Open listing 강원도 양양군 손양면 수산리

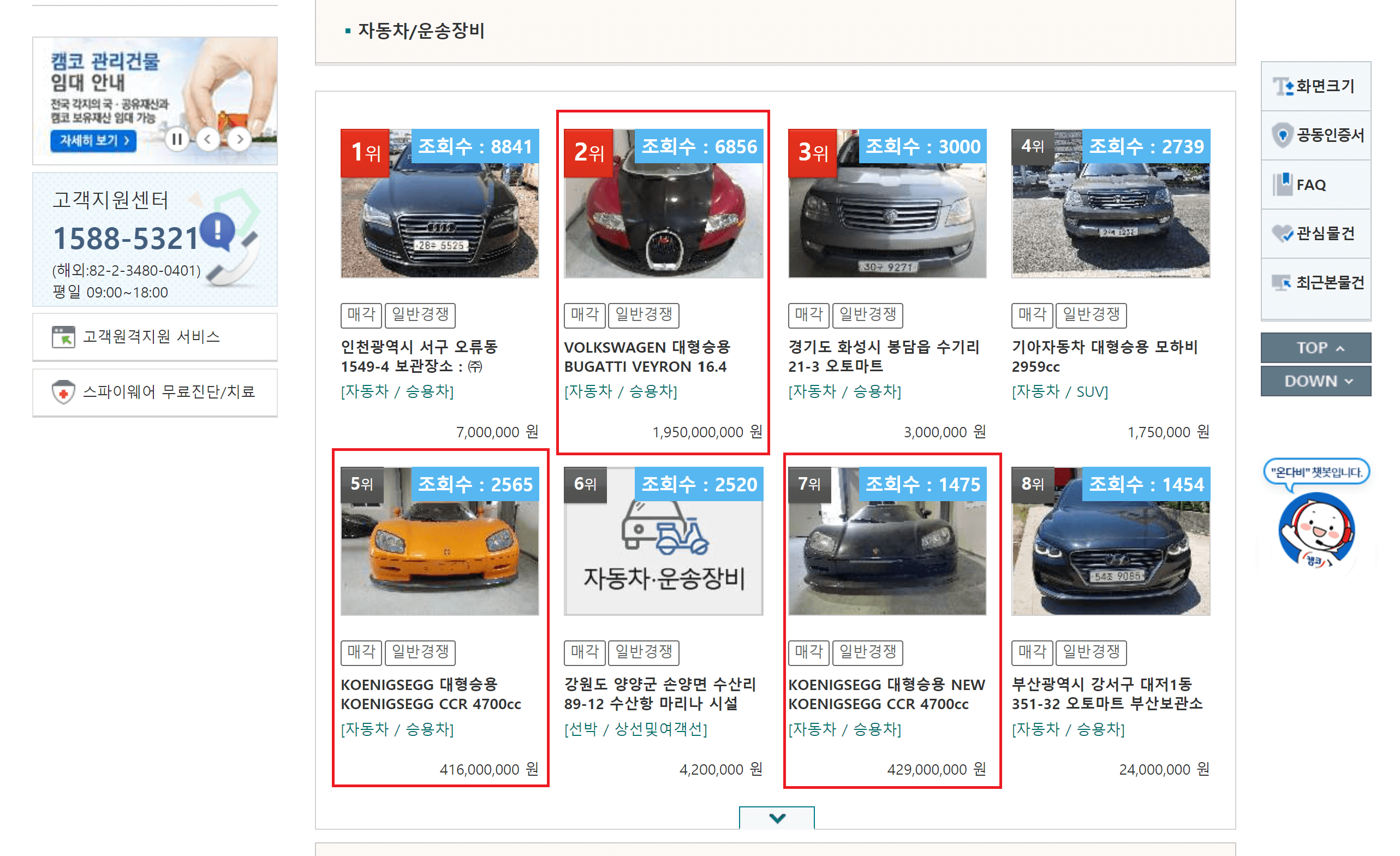click(660, 694)
